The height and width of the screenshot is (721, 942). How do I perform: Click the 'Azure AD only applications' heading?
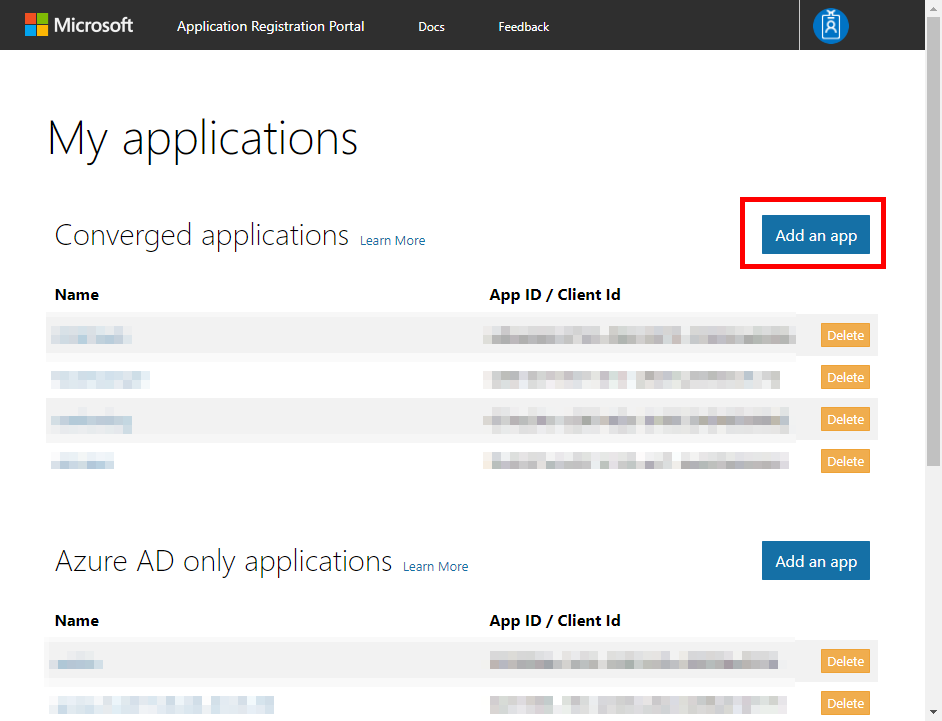[223, 561]
